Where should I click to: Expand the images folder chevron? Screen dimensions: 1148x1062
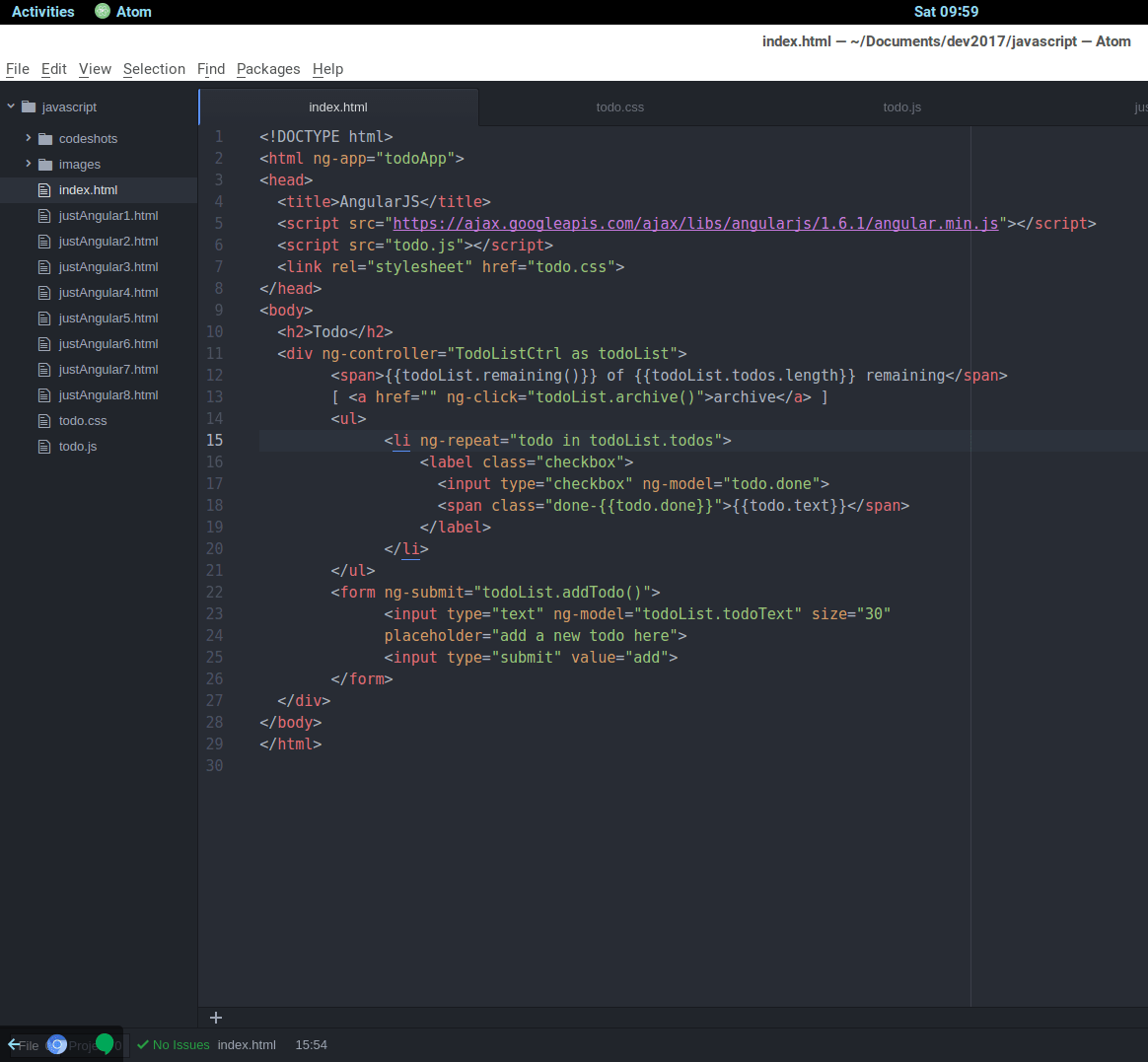pyautogui.click(x=29, y=164)
